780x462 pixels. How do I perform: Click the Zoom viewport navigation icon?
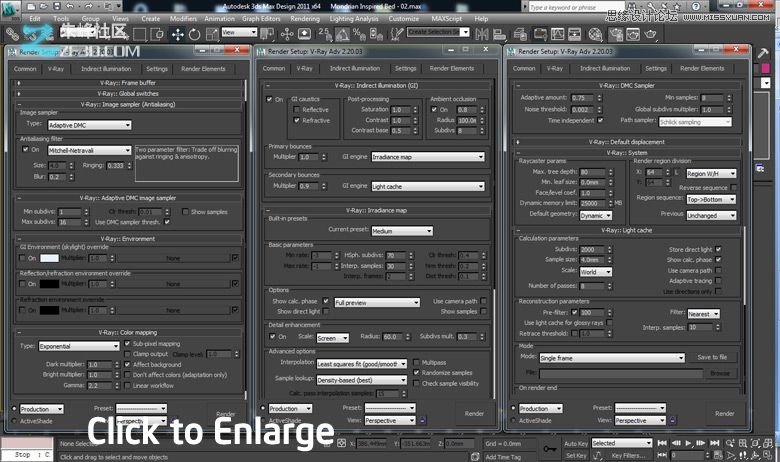[730, 443]
